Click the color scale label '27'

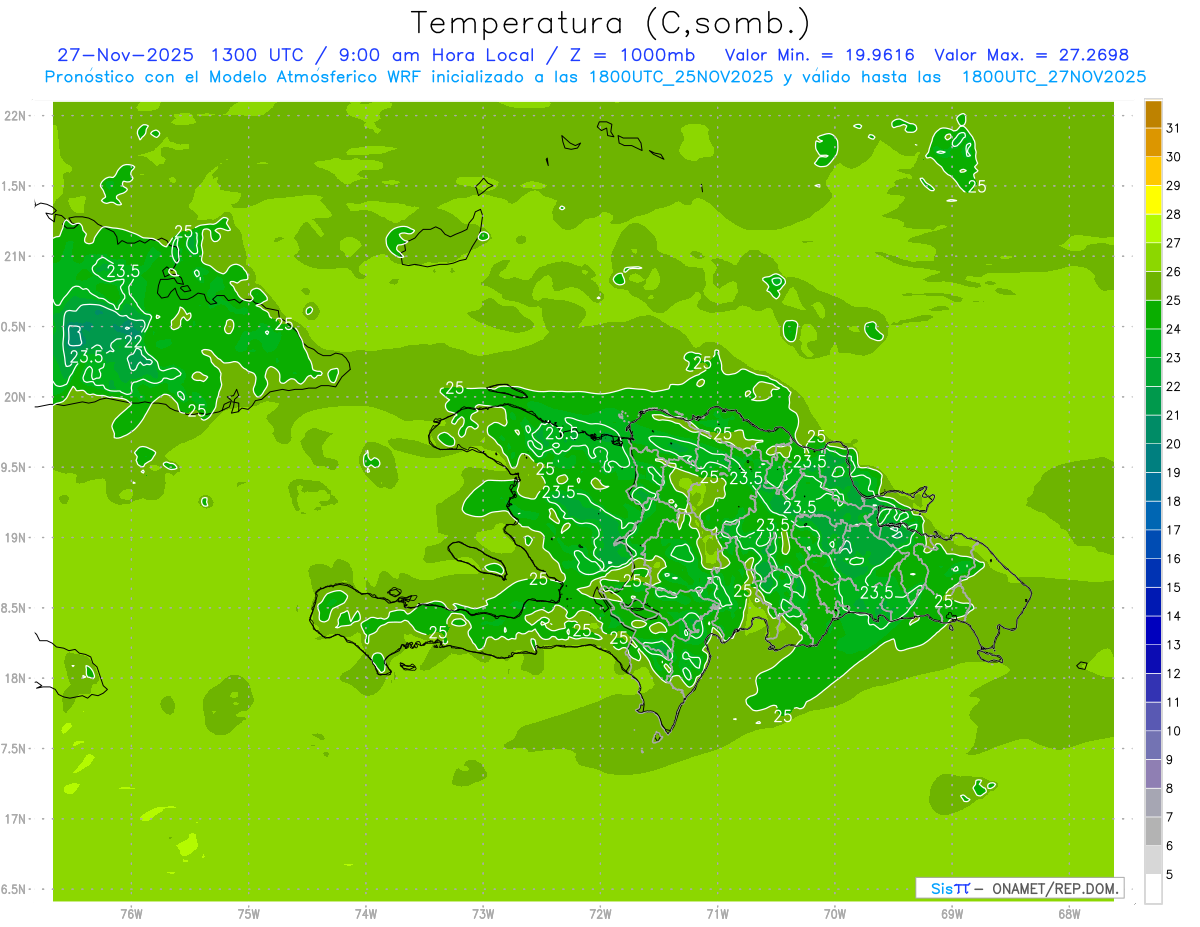tap(1173, 243)
